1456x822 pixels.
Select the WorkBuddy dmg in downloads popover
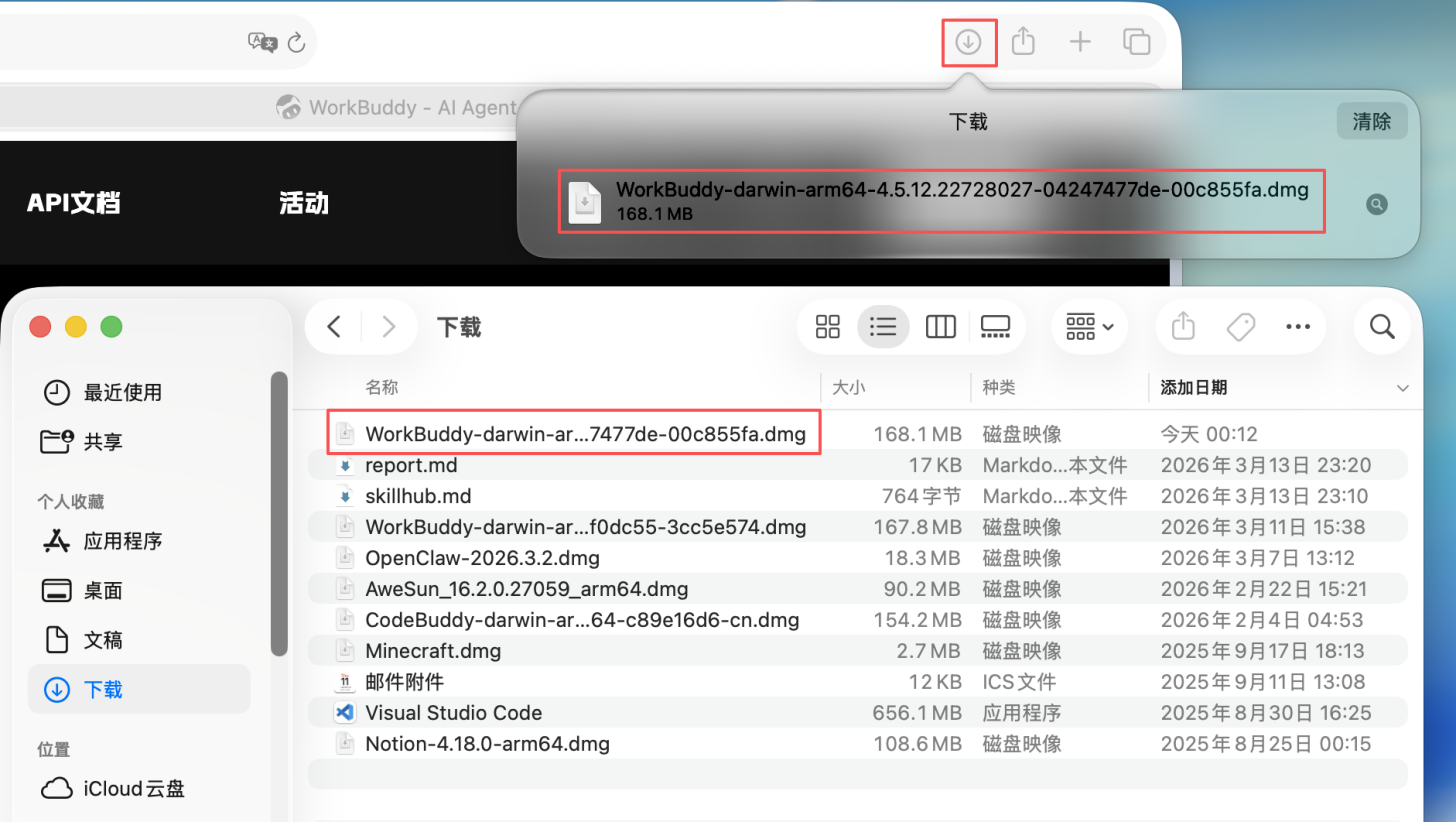tap(941, 201)
